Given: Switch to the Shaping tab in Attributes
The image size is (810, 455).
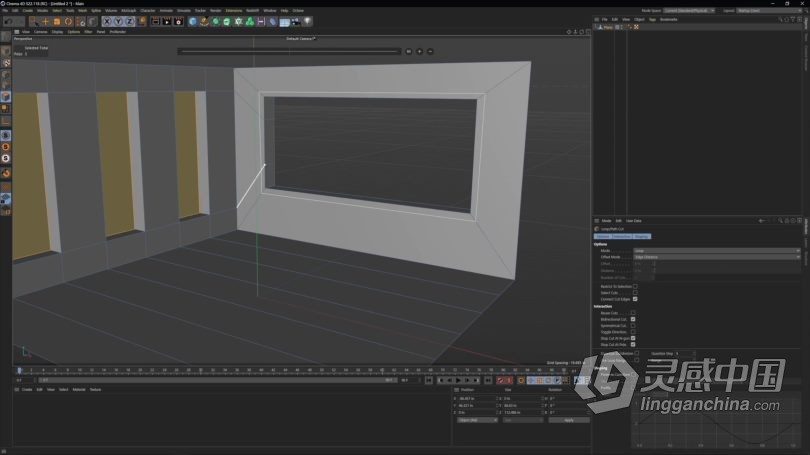Looking at the screenshot, I should 642,237.
